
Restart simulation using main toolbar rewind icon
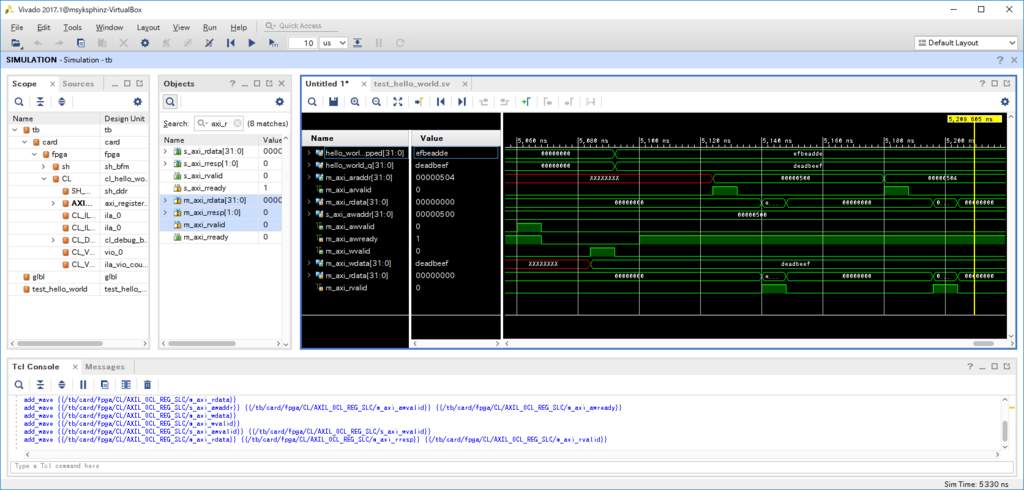[231, 42]
